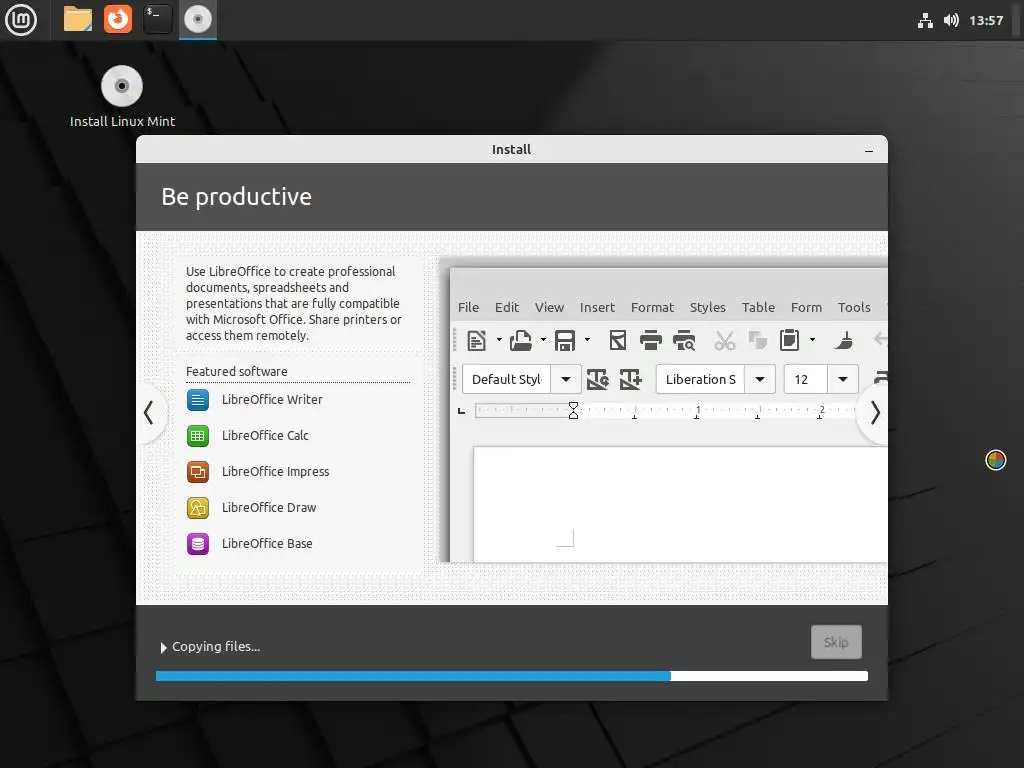Open the Insert menu
The height and width of the screenshot is (768, 1024).
(x=598, y=308)
